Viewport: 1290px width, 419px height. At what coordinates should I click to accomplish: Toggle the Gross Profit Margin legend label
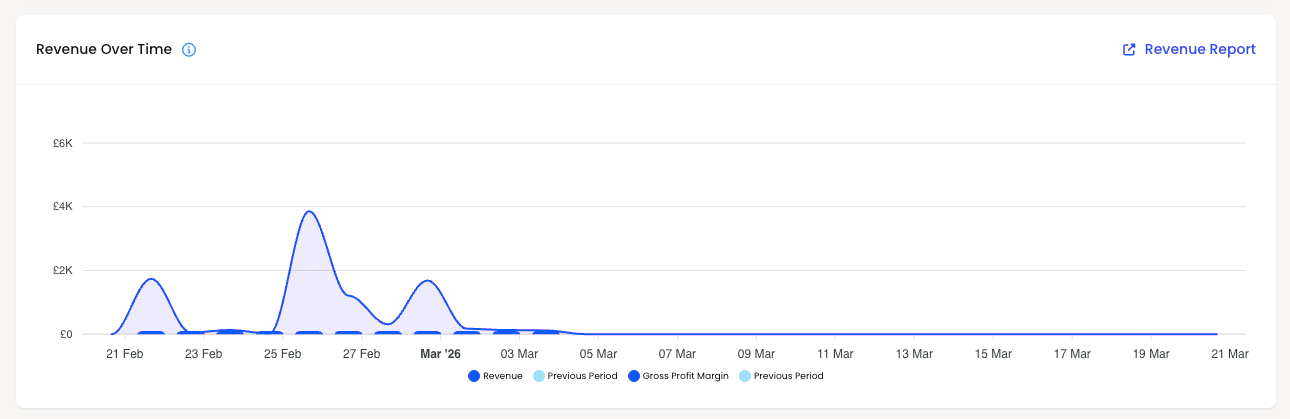point(686,376)
